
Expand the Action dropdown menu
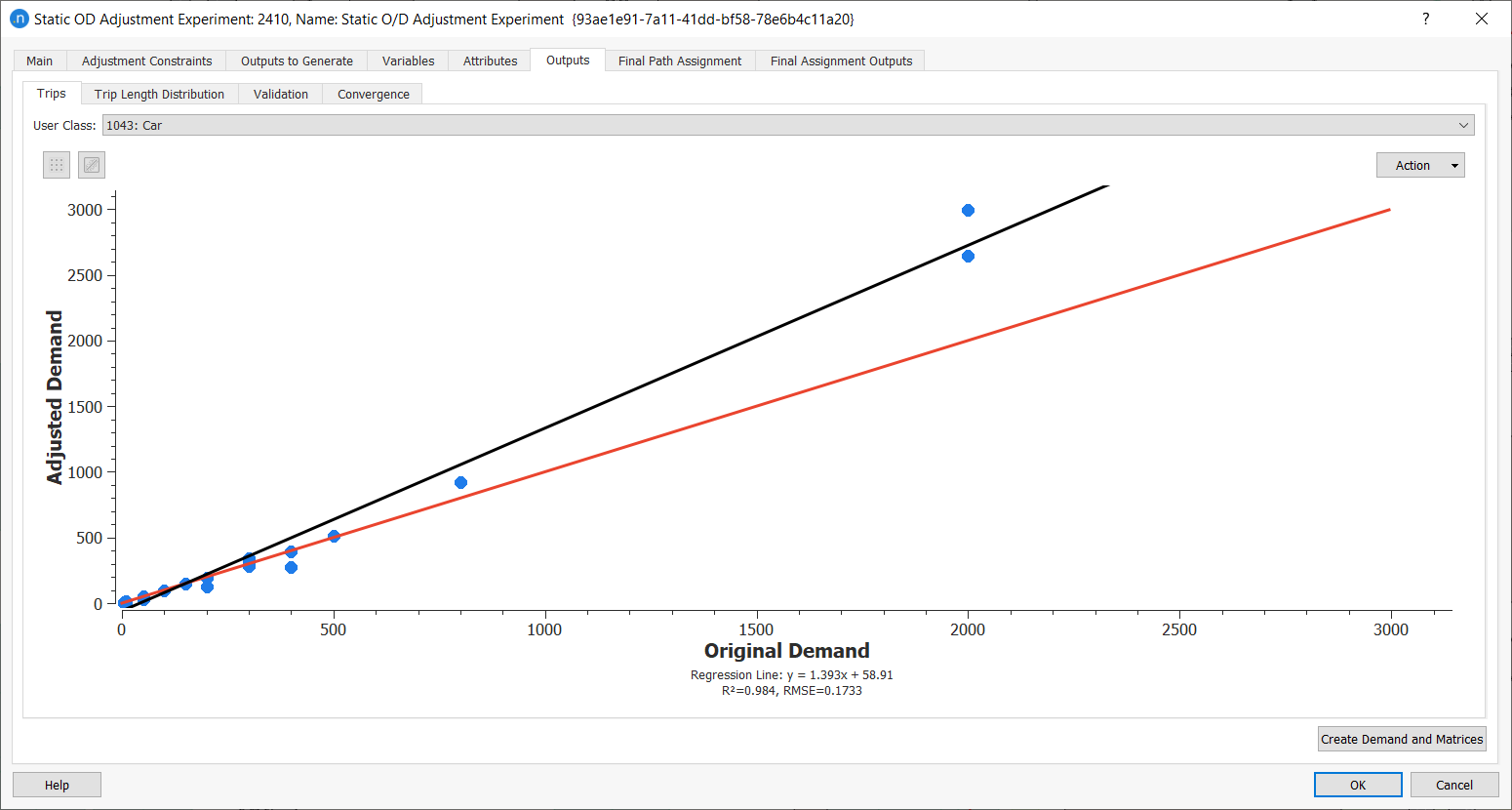1420,165
